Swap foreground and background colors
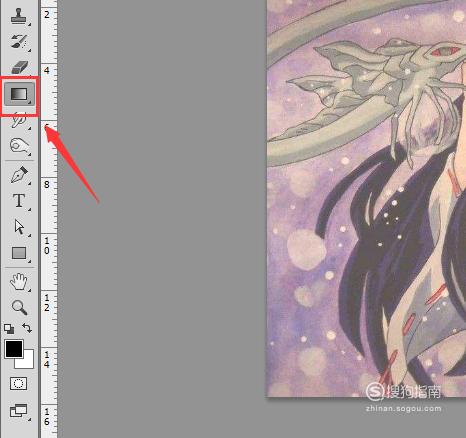This screenshot has height=438, width=466. coord(27,328)
